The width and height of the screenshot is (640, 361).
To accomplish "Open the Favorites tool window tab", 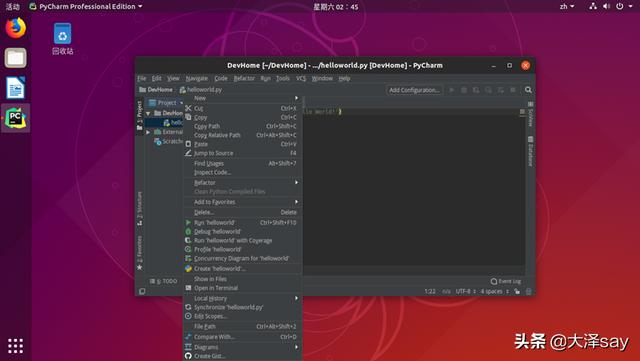I will tap(139, 252).
